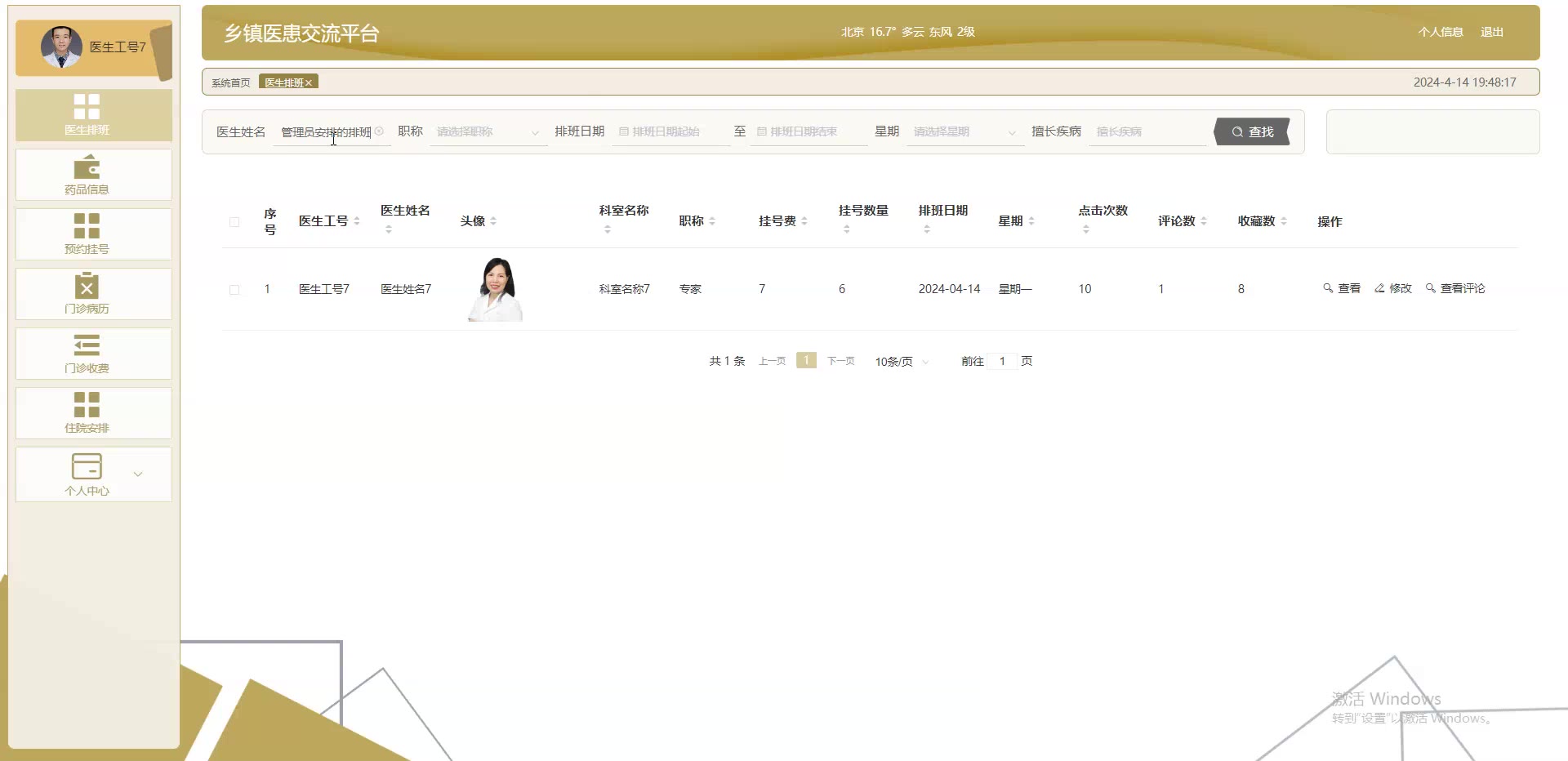The image size is (1568, 761).
Task: Open the 10条/页 page size dropdown
Action: [x=902, y=362]
